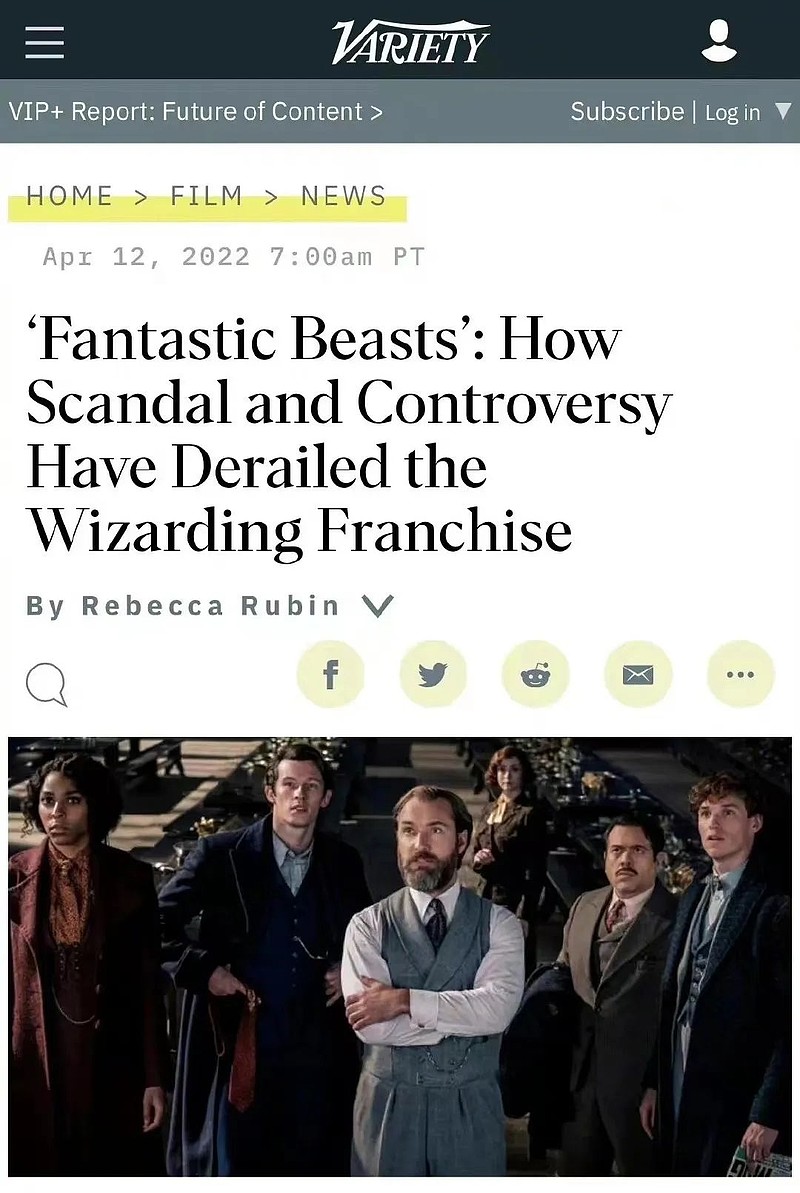Share article via email icon
The width and height of the screenshot is (800, 1193).
(638, 673)
